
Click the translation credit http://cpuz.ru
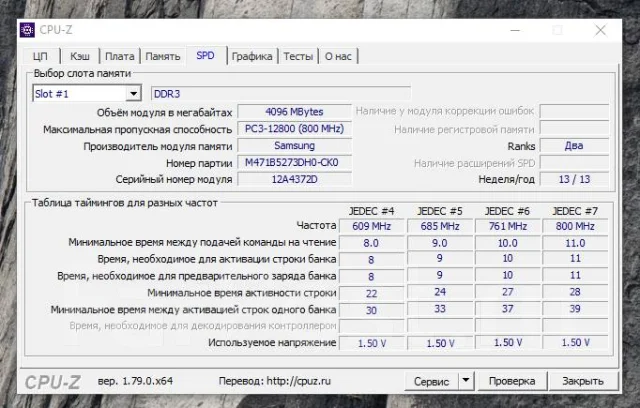(x=299, y=381)
